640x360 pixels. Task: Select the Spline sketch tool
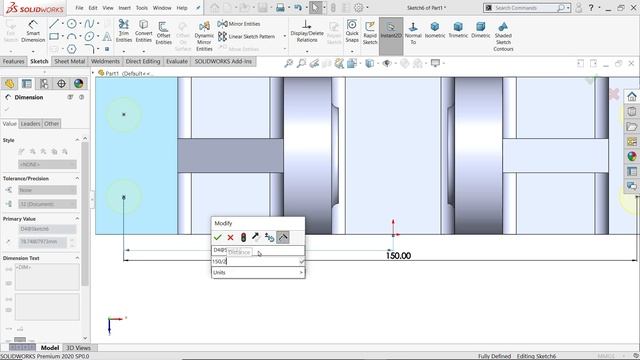[89, 24]
